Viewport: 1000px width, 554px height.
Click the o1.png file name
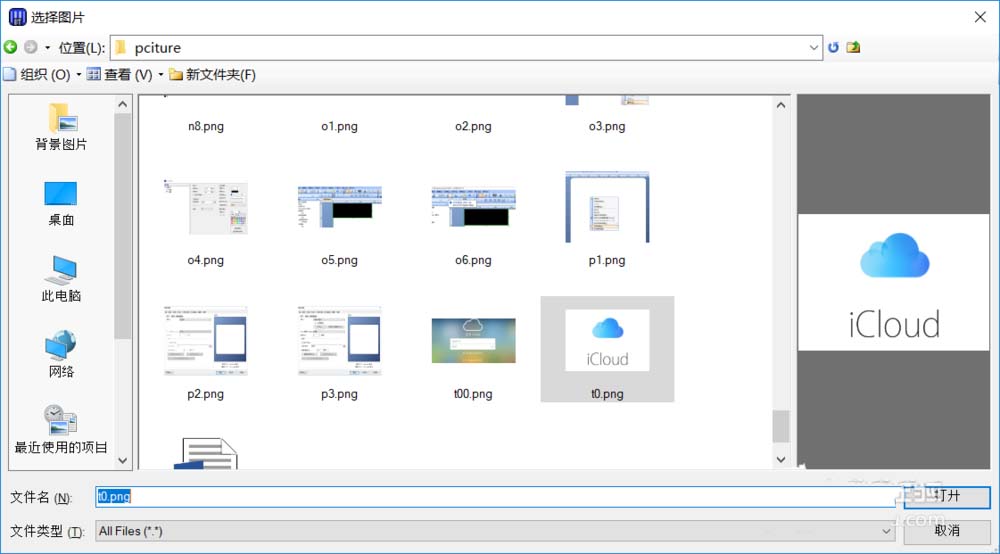339,126
